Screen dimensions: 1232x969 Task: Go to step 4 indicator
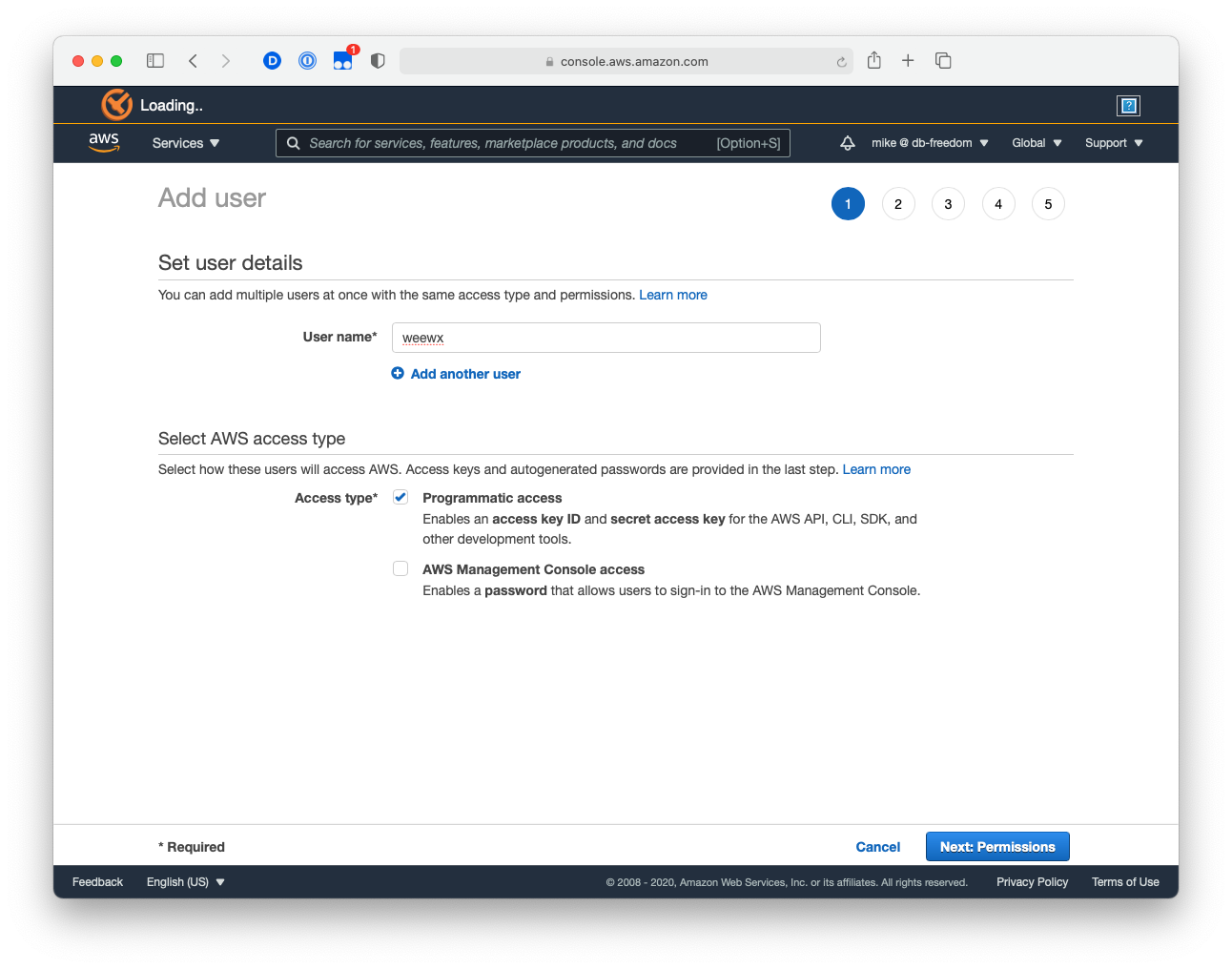[998, 204]
